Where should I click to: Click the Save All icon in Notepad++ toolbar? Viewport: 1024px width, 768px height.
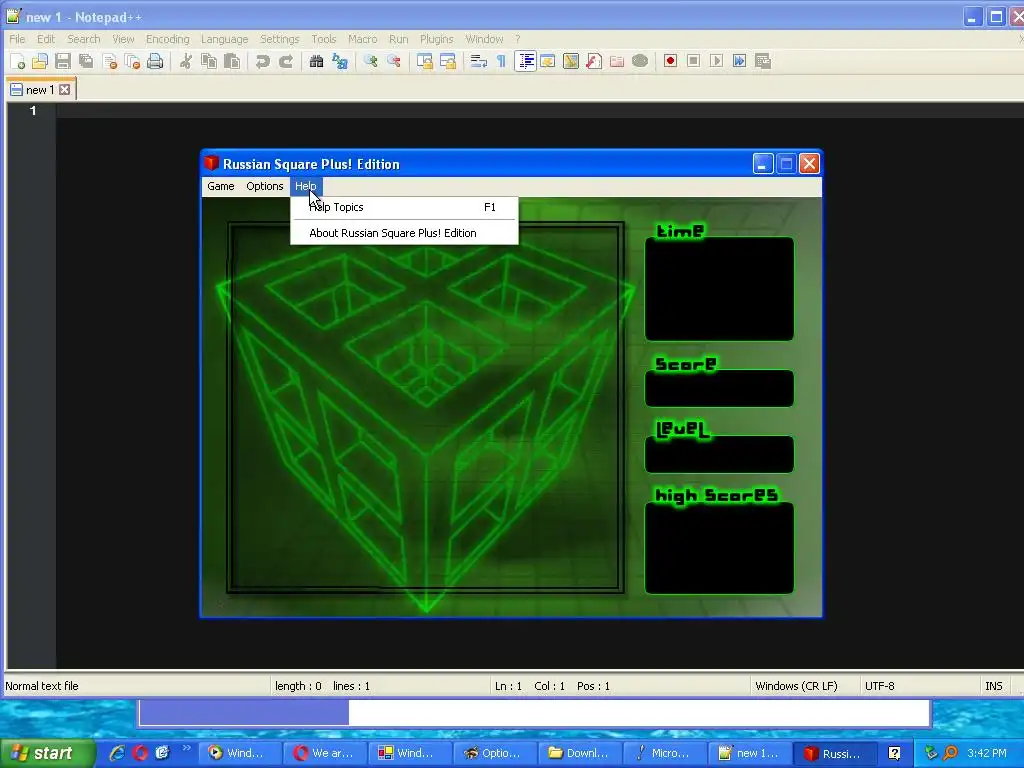[x=86, y=61]
